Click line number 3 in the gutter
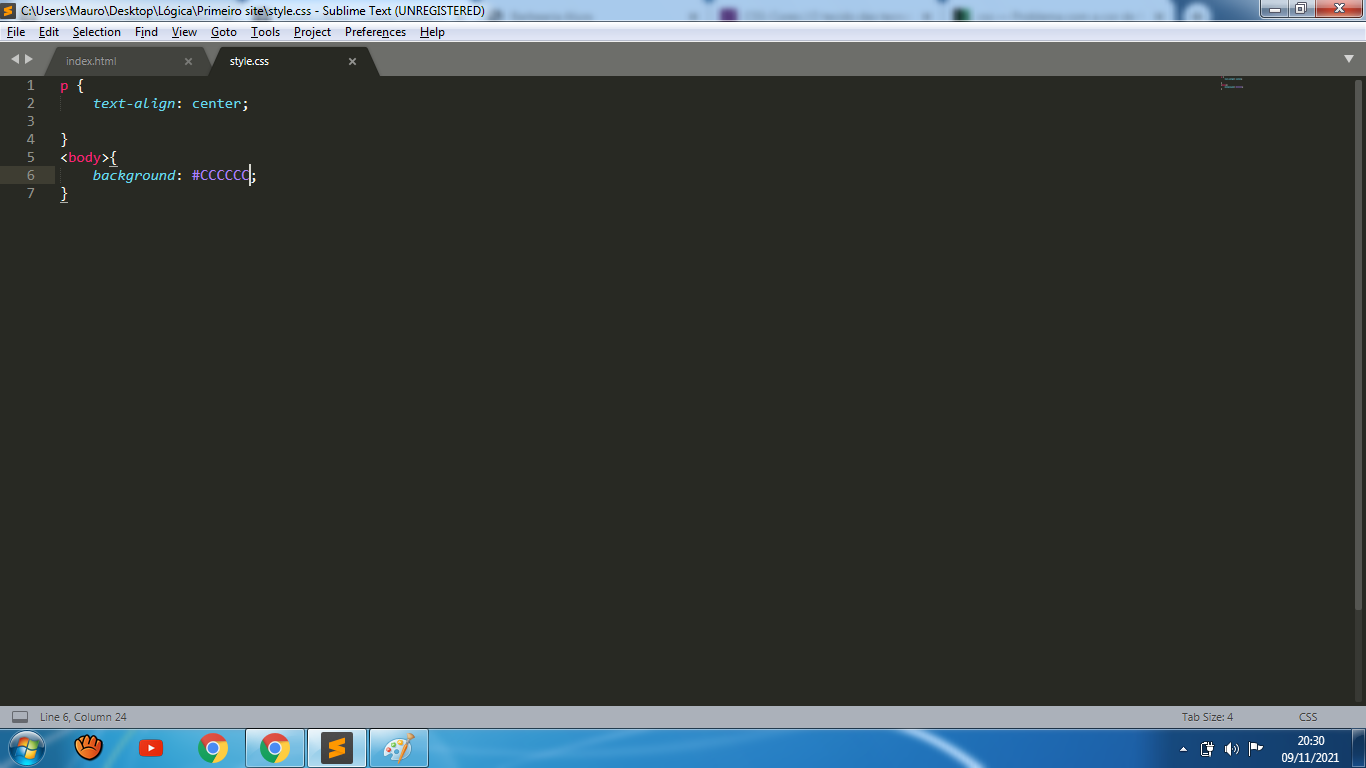Screen dimensions: 1366x768 point(31,121)
